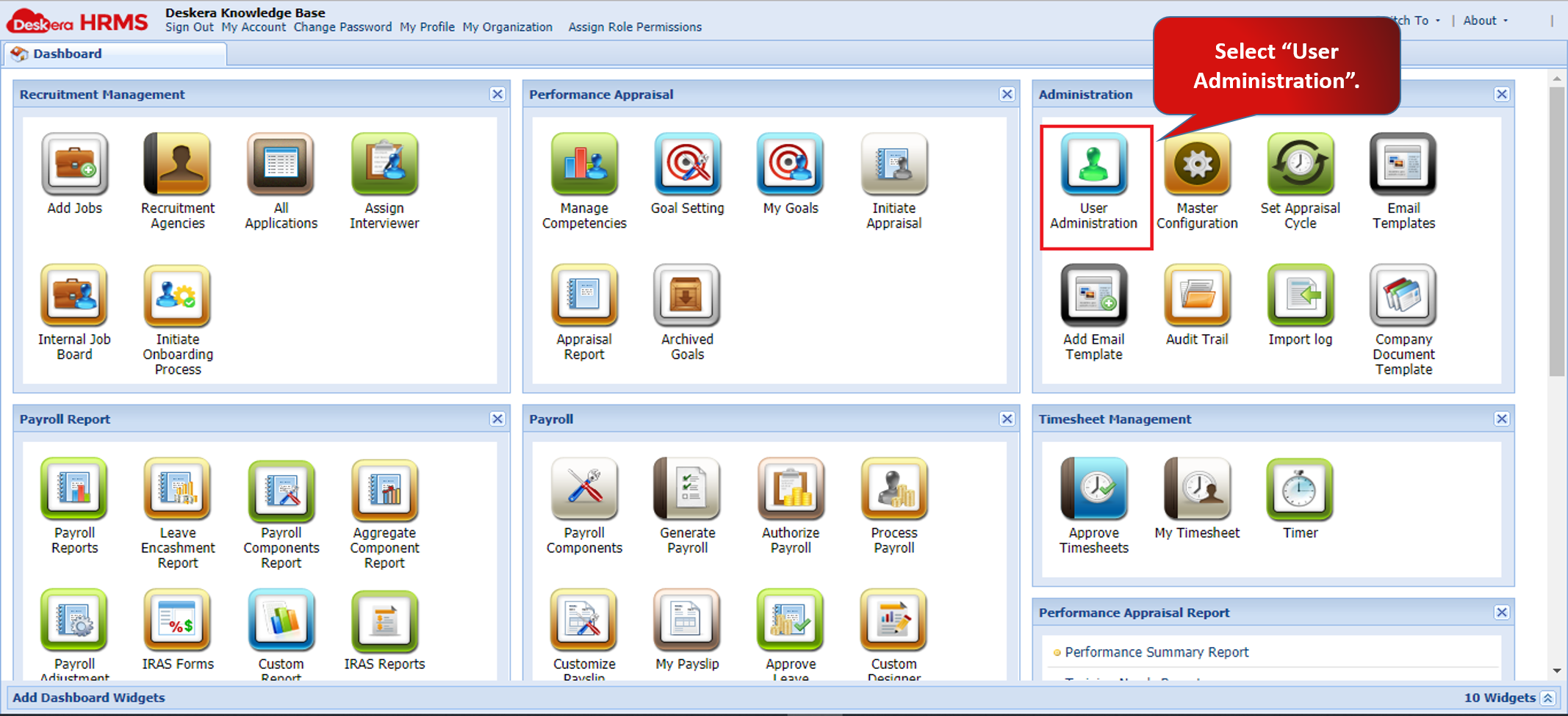Viewport: 1568px width, 716px height.
Task: Open the Approve Leave icon
Action: coord(791,620)
